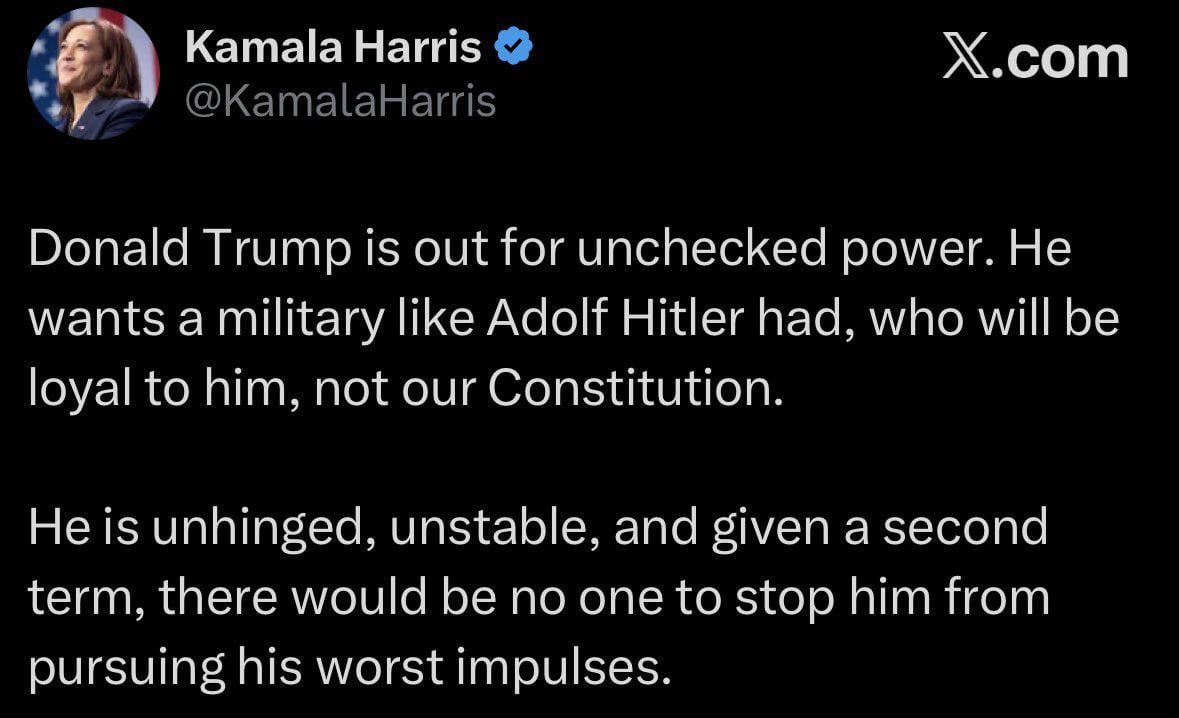The height and width of the screenshot is (718, 1179).
Task: Click the blue verified checkmark badge
Action: click(x=514, y=46)
